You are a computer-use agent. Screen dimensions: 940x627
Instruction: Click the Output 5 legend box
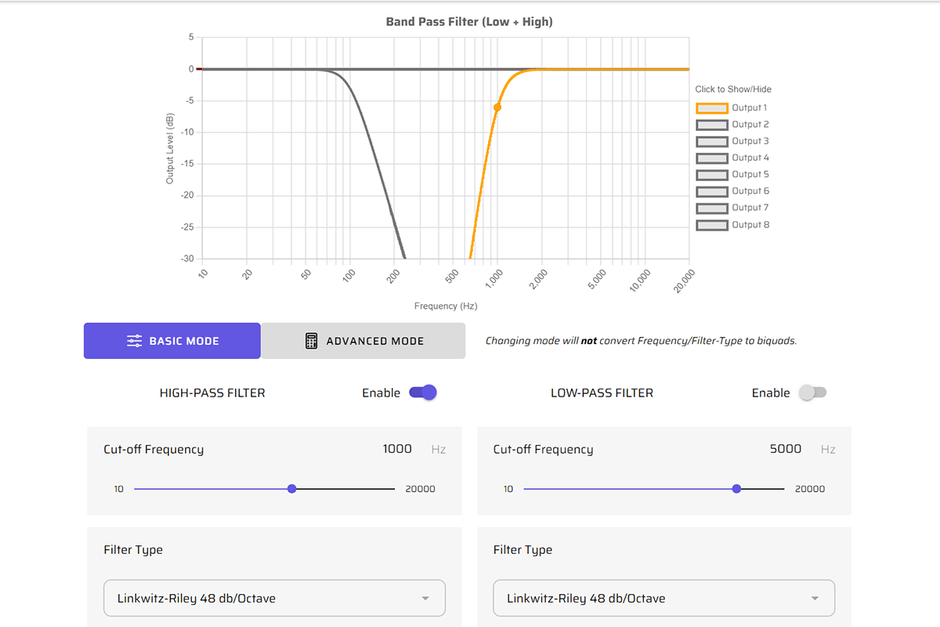click(711, 175)
